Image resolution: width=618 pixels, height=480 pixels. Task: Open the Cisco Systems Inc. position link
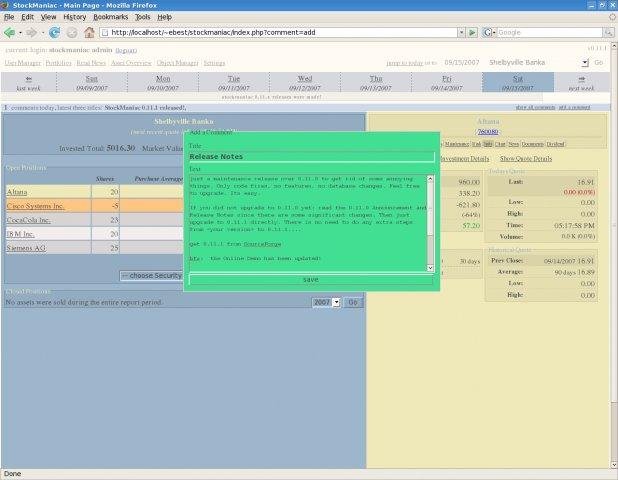pyautogui.click(x=35, y=206)
